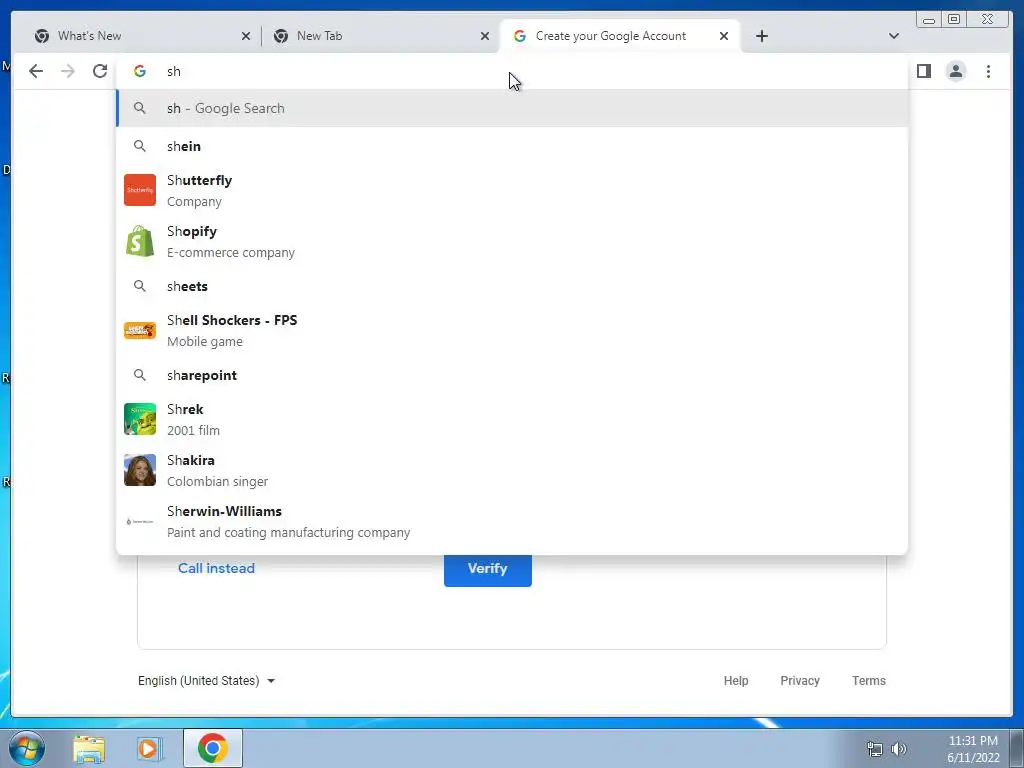Click the Call instead link
The height and width of the screenshot is (768, 1024).
[x=216, y=568]
